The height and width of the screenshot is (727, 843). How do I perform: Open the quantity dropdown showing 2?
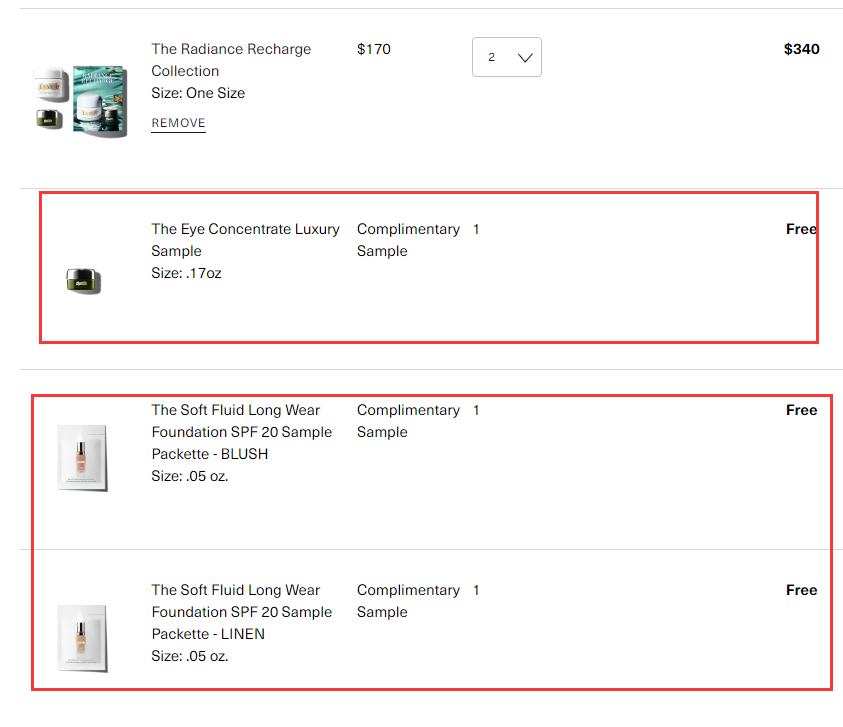506,57
